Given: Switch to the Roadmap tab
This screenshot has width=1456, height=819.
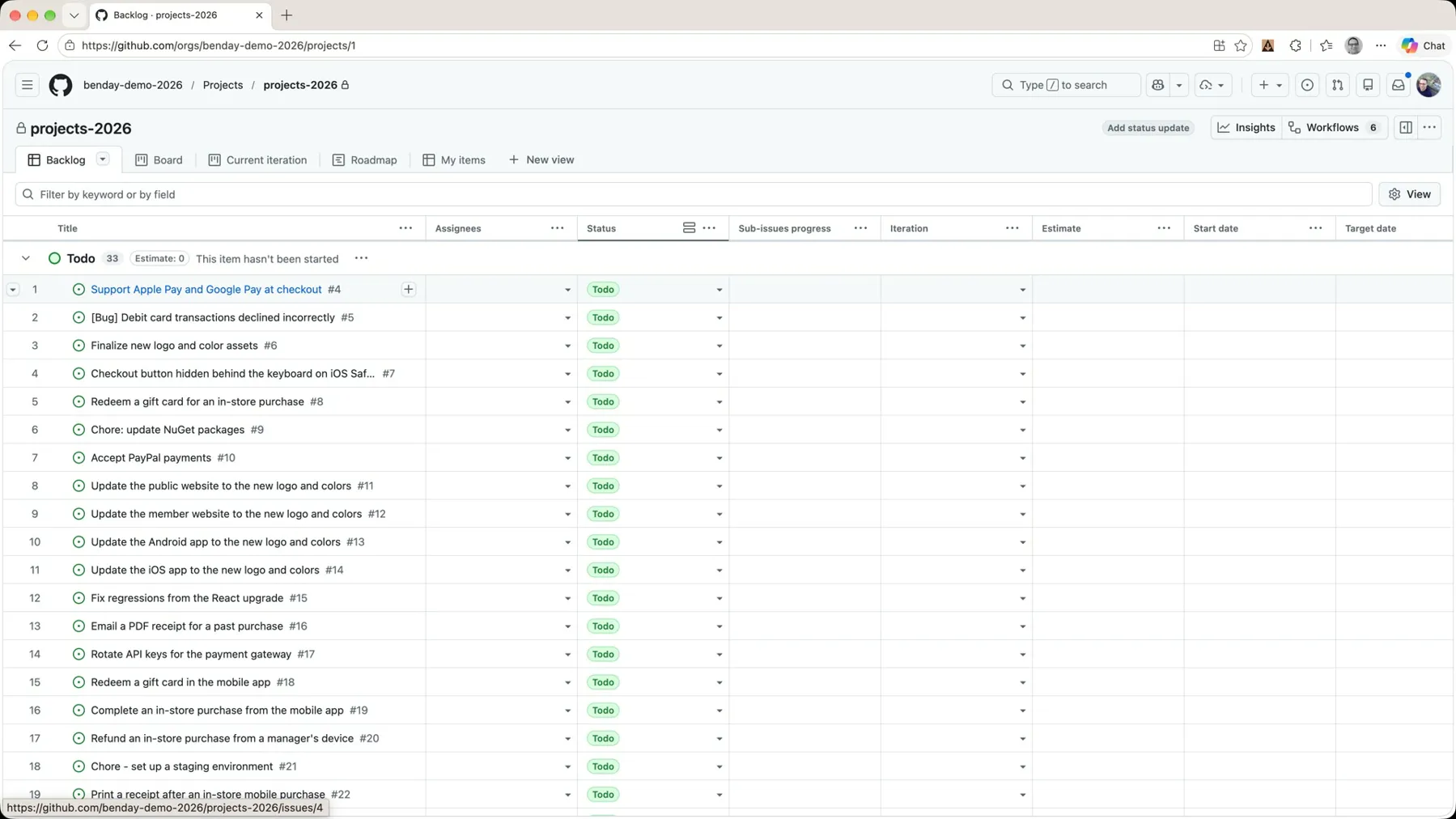Looking at the screenshot, I should 365,160.
